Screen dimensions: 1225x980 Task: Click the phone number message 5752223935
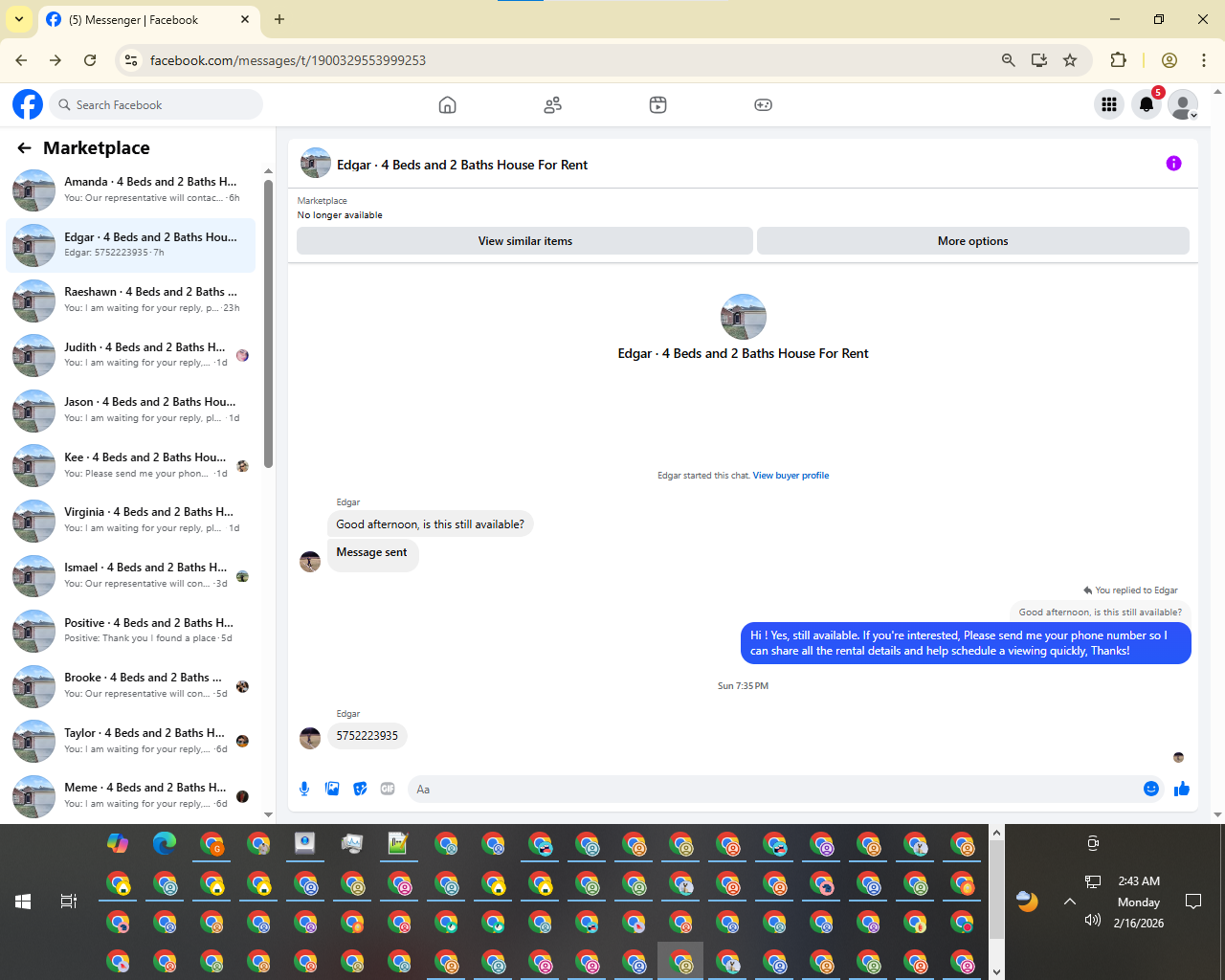pos(367,736)
